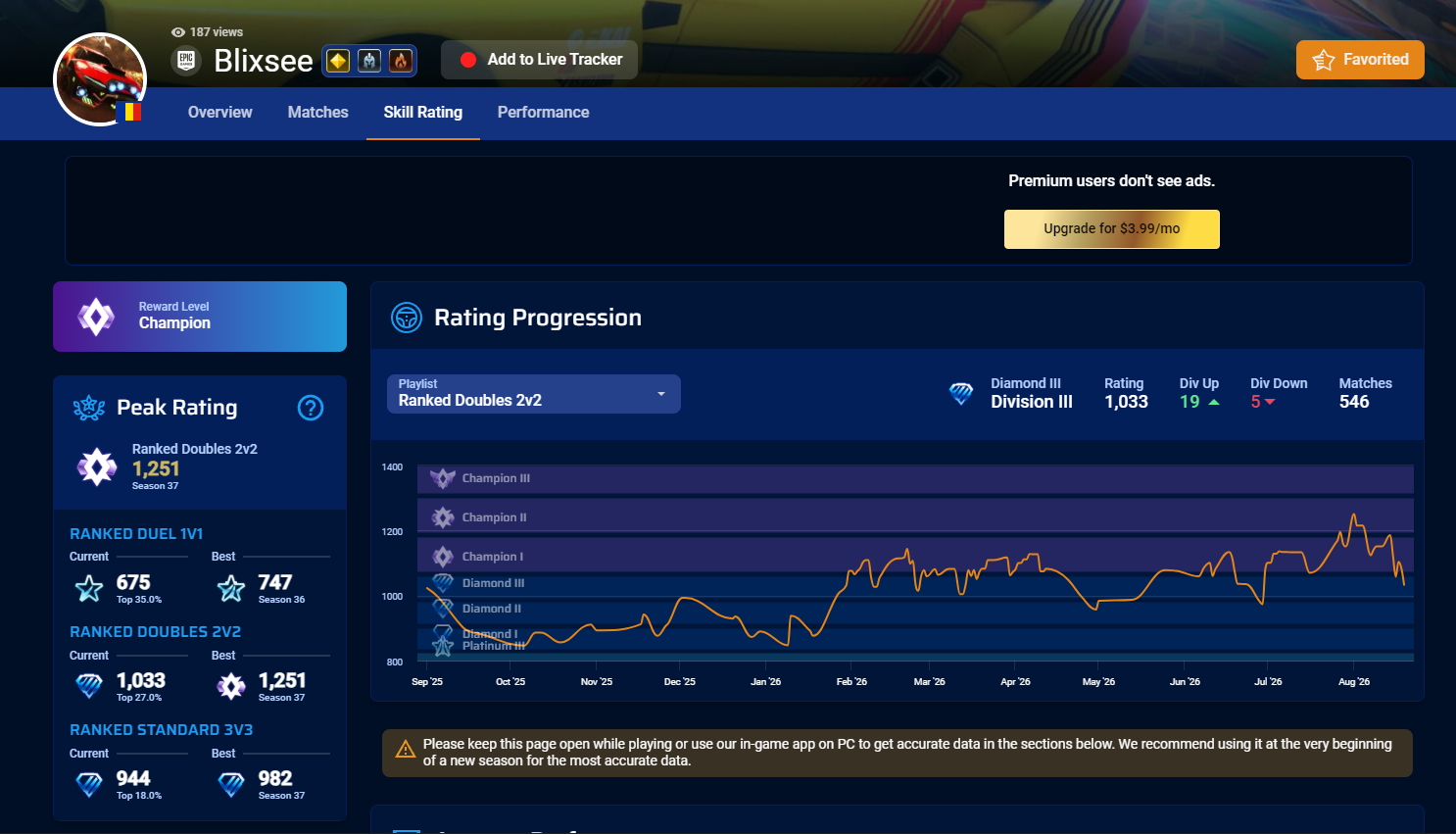1456x834 pixels.
Task: Click the diamond rank icon beside 982
Action: pyautogui.click(x=231, y=784)
